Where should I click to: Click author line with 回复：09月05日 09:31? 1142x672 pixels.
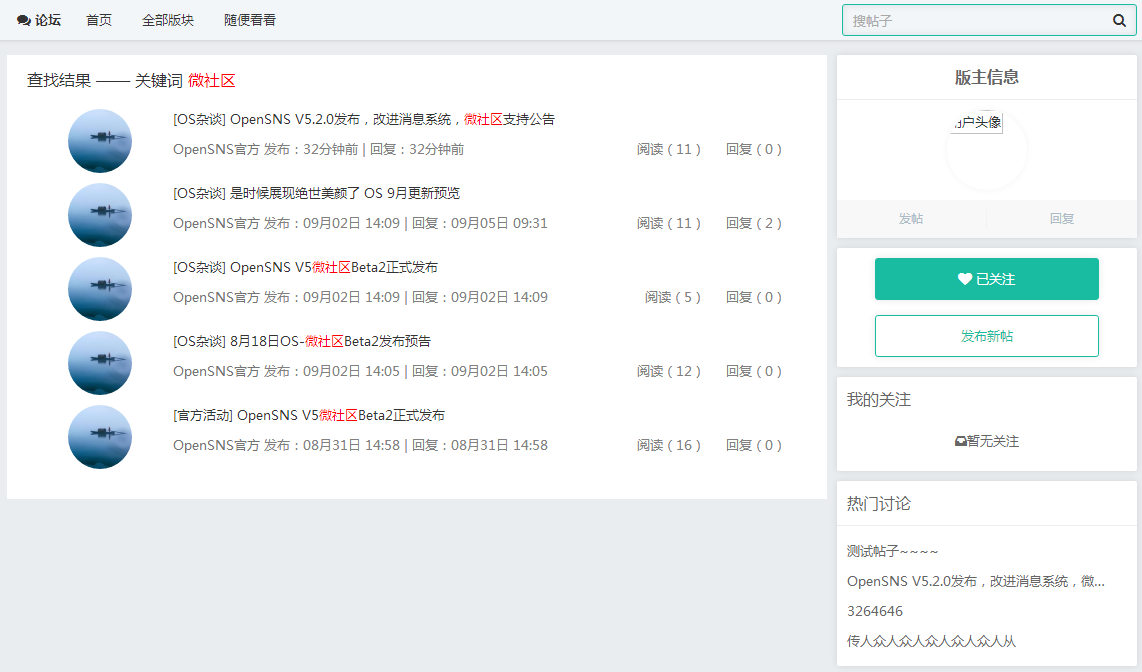tap(360, 223)
